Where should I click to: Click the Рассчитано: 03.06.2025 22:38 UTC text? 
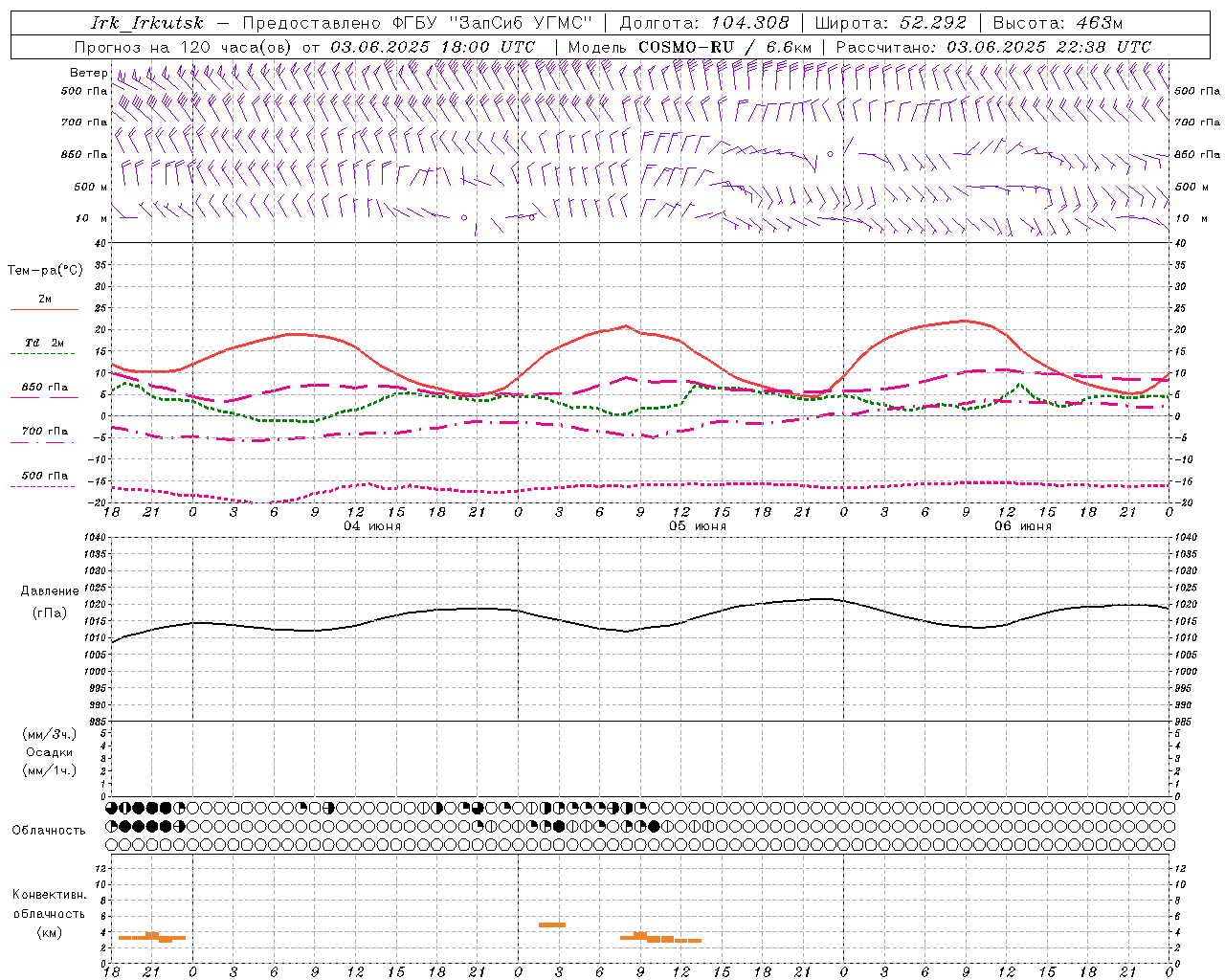(x=993, y=47)
